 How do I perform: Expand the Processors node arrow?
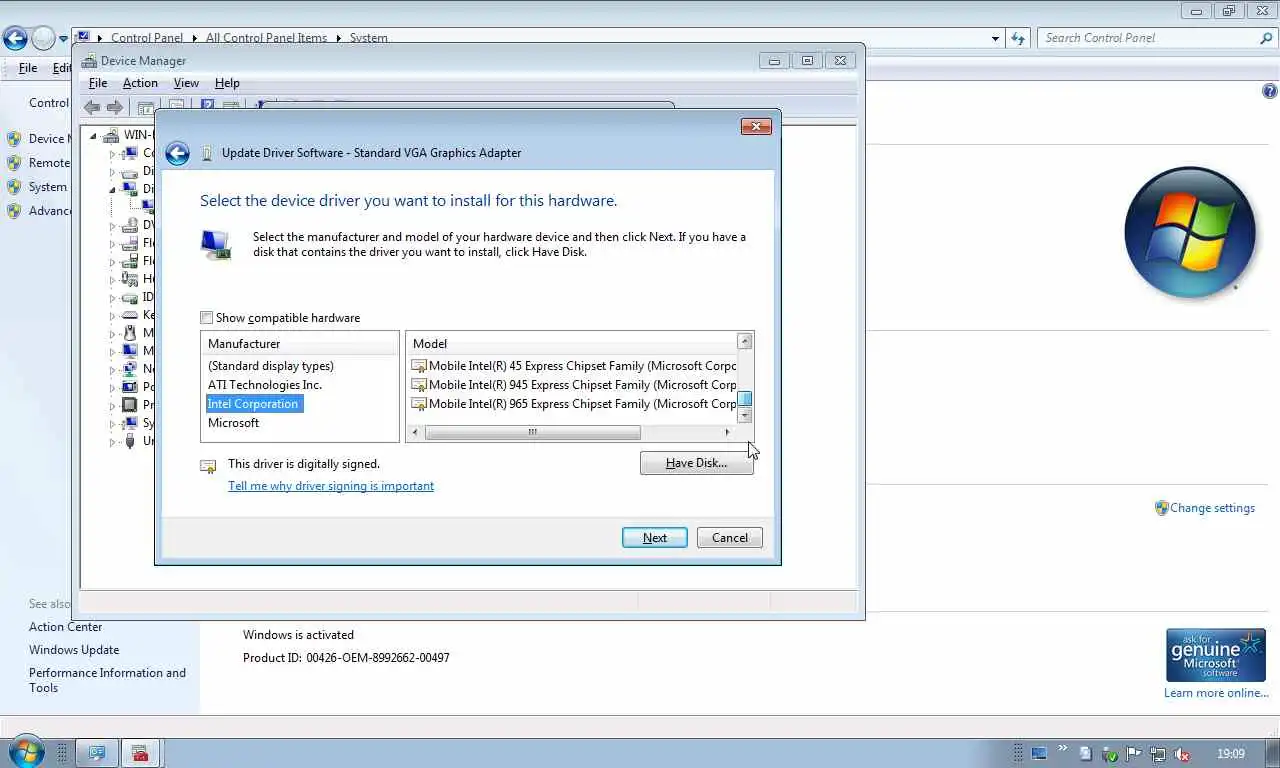coord(112,405)
